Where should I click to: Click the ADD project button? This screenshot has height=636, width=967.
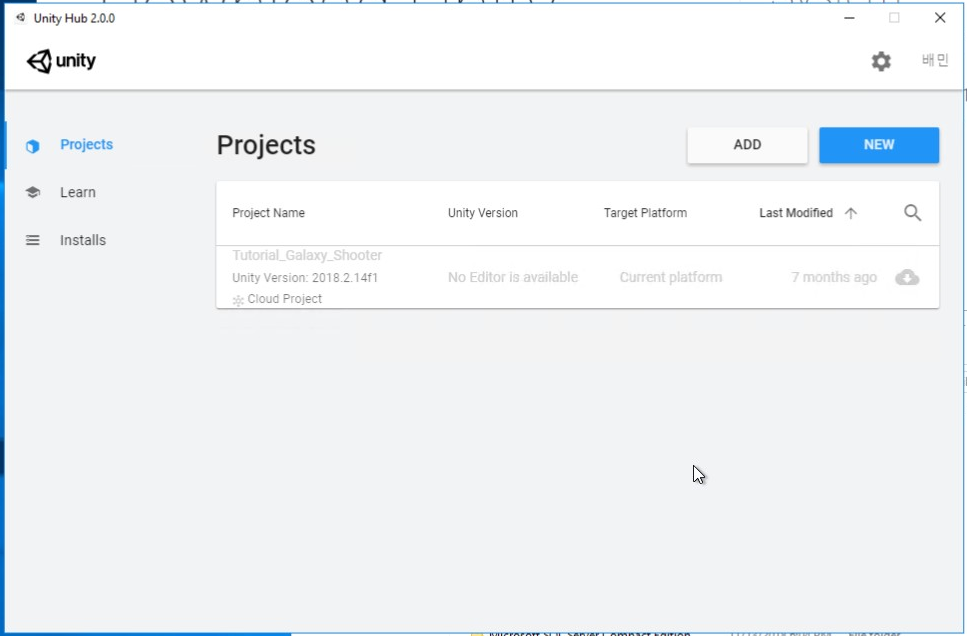(x=747, y=145)
